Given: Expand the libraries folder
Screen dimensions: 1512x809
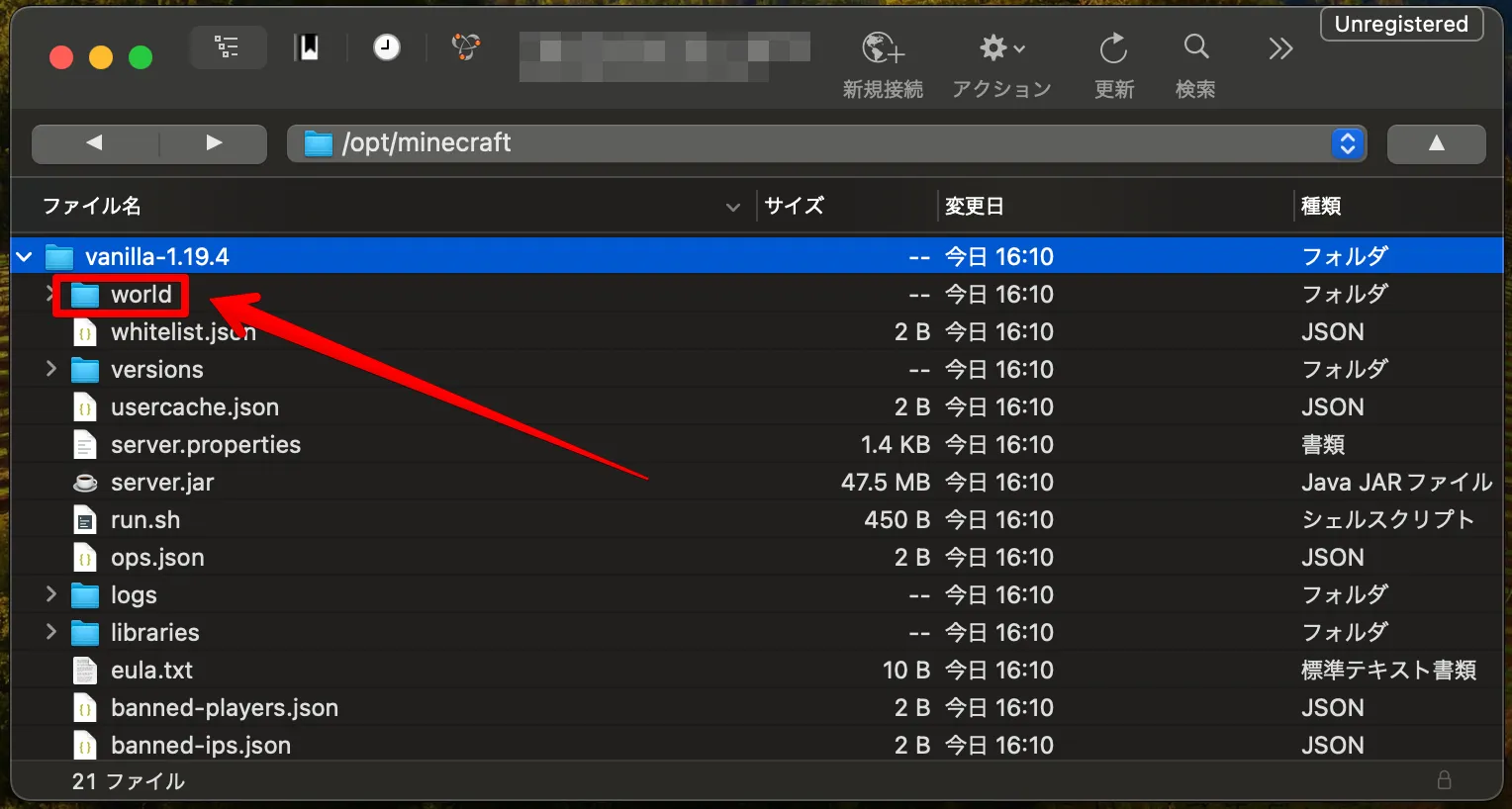Looking at the screenshot, I should (x=50, y=632).
